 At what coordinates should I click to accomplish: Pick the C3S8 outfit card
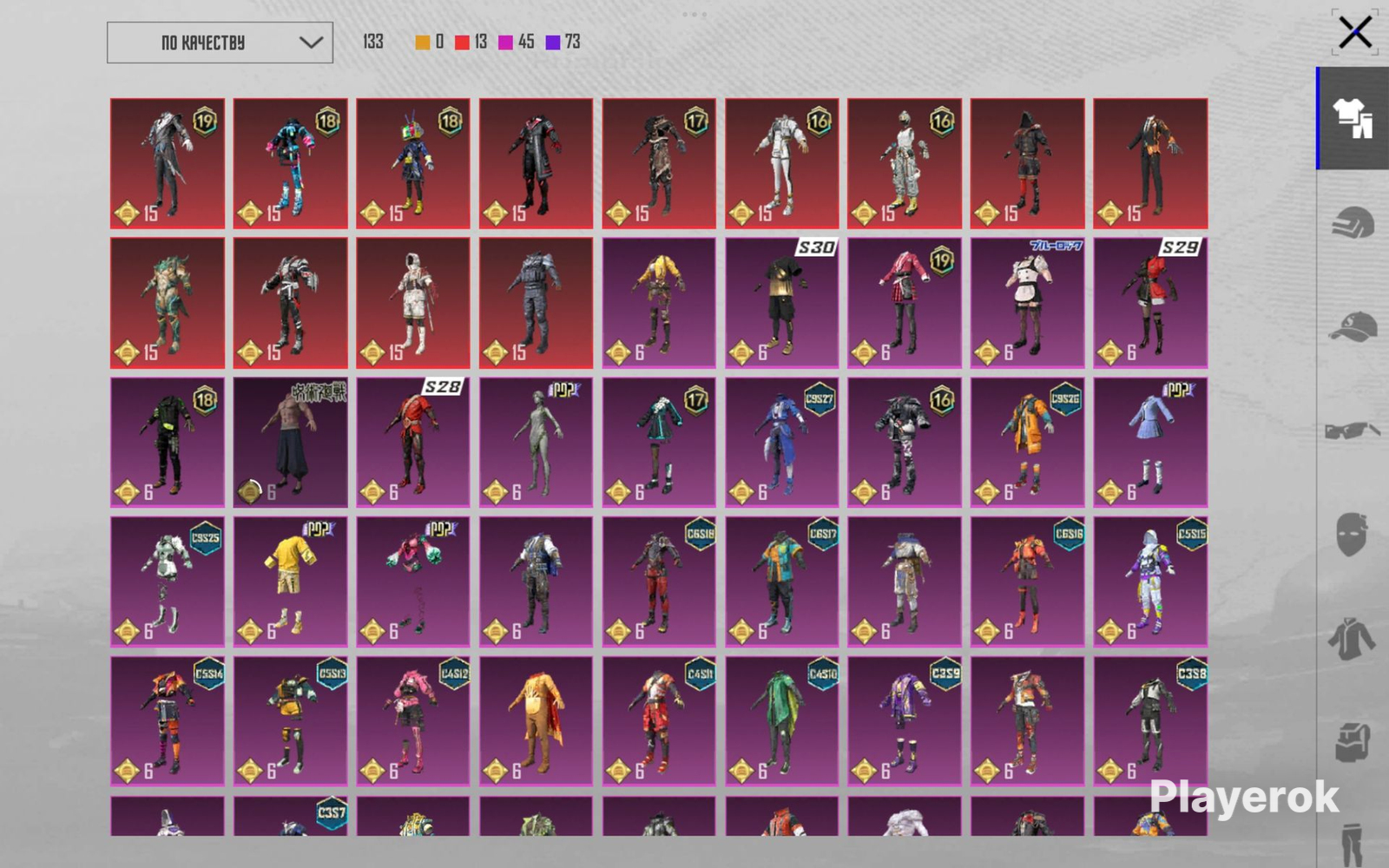[1150, 721]
